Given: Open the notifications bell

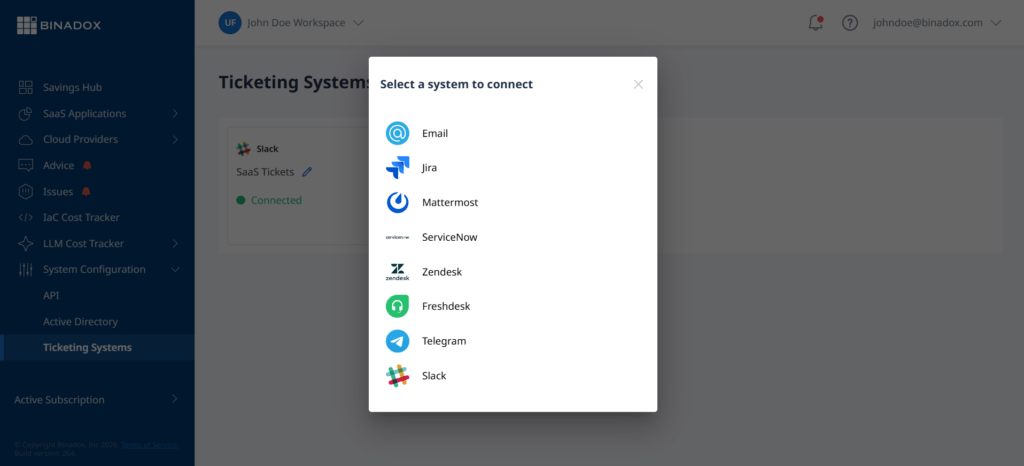Looking at the screenshot, I should [x=815, y=23].
